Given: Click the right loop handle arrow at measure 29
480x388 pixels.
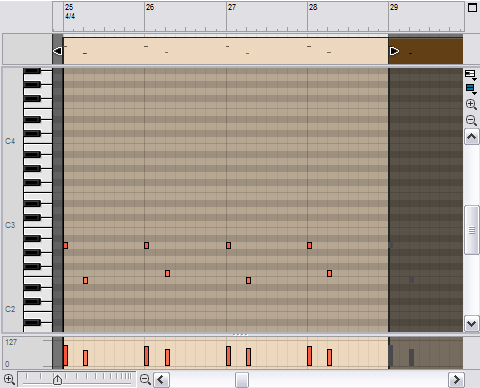Looking at the screenshot, I should click(x=394, y=51).
